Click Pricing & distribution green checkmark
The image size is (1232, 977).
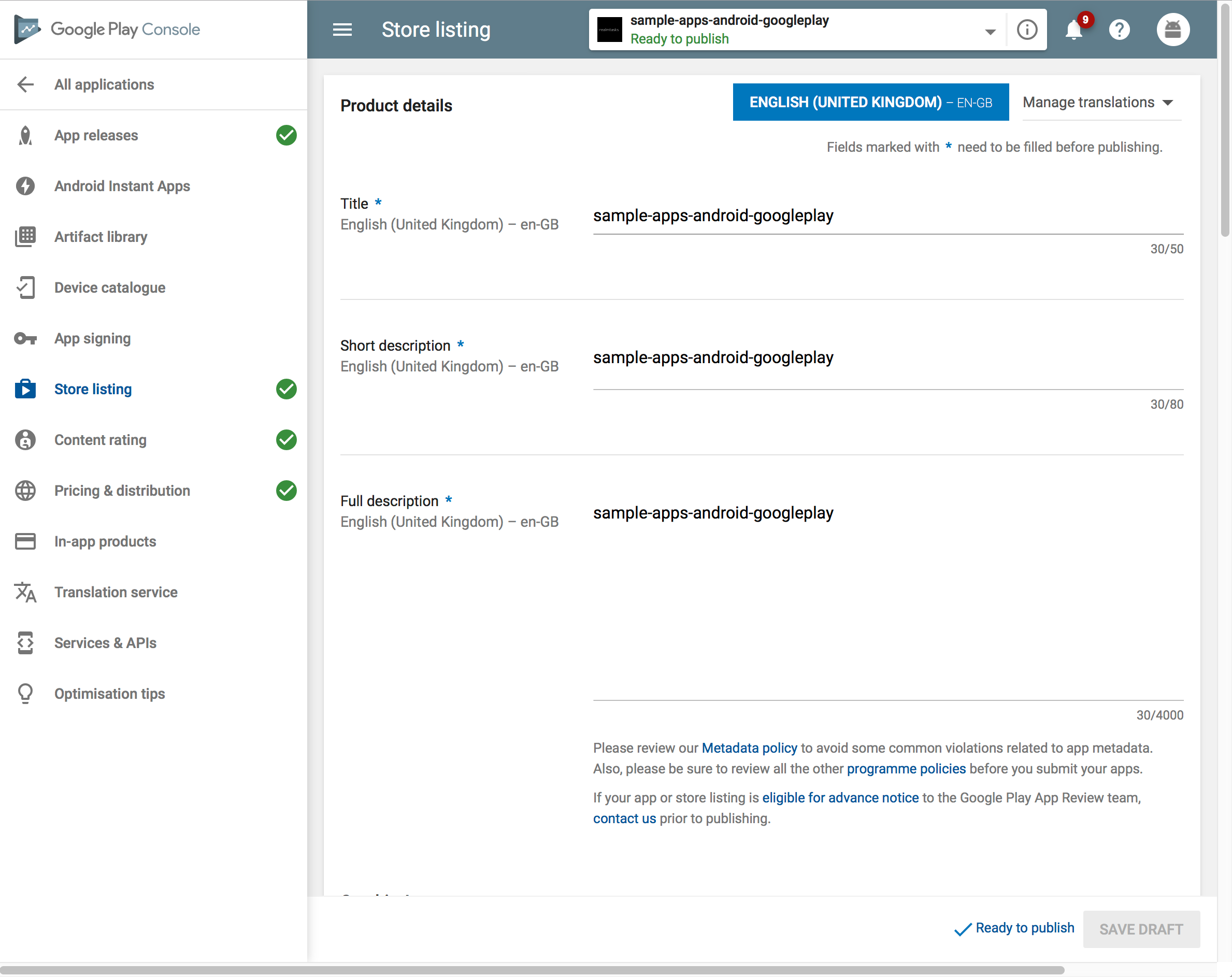pyautogui.click(x=286, y=491)
